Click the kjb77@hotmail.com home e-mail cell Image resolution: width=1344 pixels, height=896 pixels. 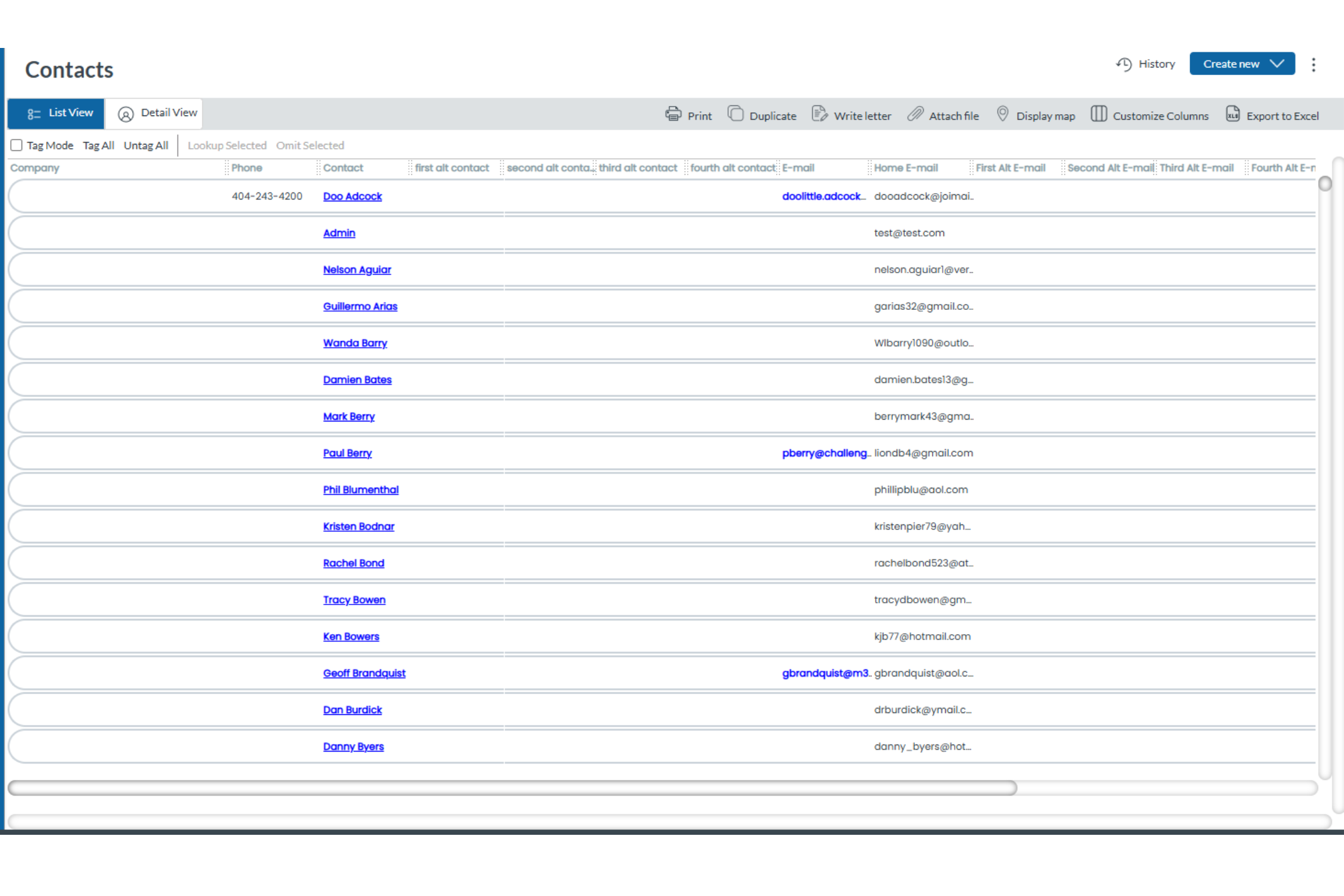(923, 636)
